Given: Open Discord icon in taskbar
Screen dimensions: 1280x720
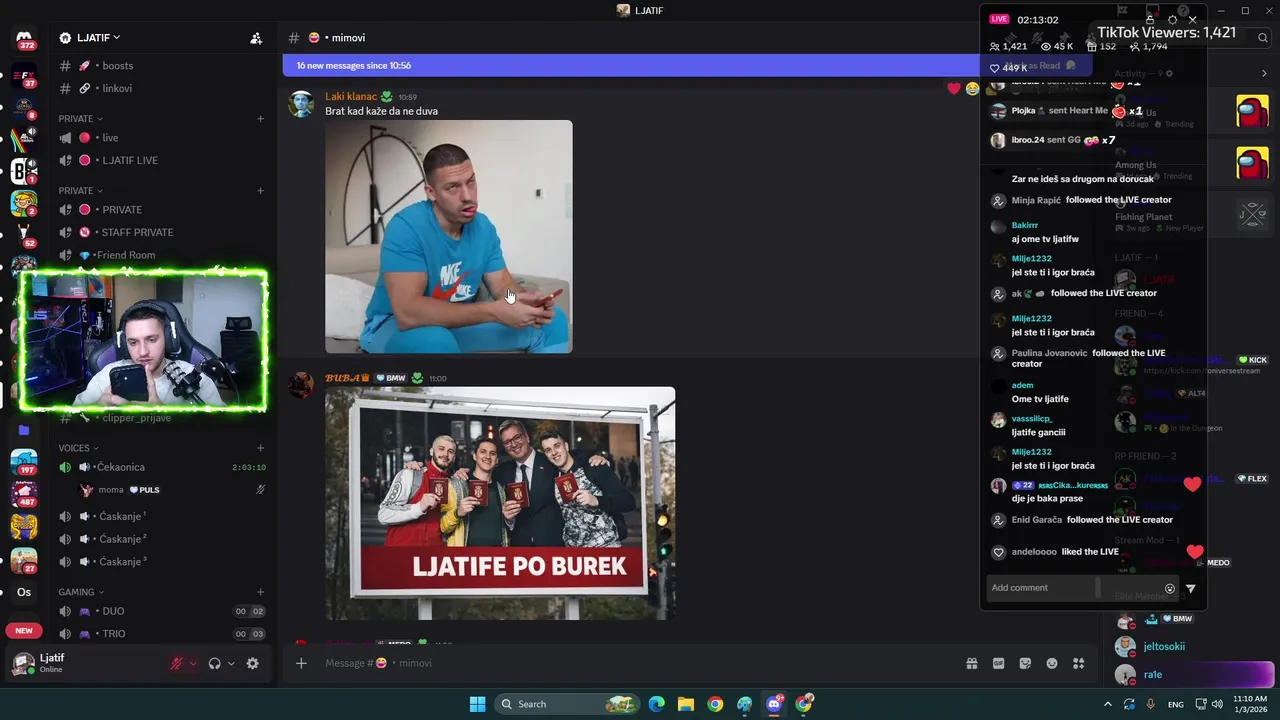Looking at the screenshot, I should click(x=774, y=704).
